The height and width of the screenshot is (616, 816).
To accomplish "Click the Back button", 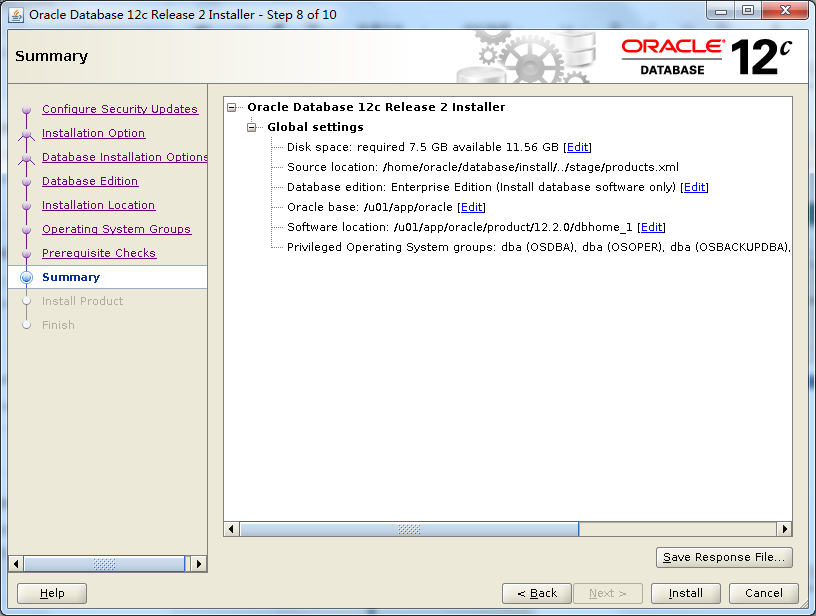I will click(x=537, y=593).
